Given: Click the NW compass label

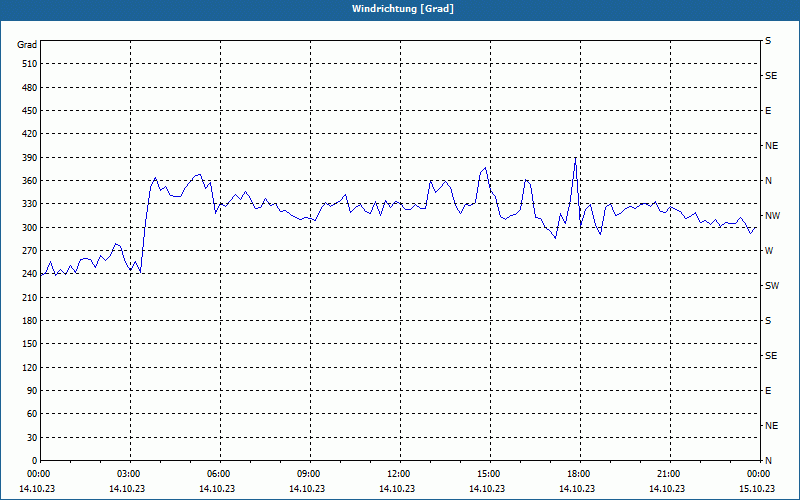Looking at the screenshot, I should click(x=772, y=216).
